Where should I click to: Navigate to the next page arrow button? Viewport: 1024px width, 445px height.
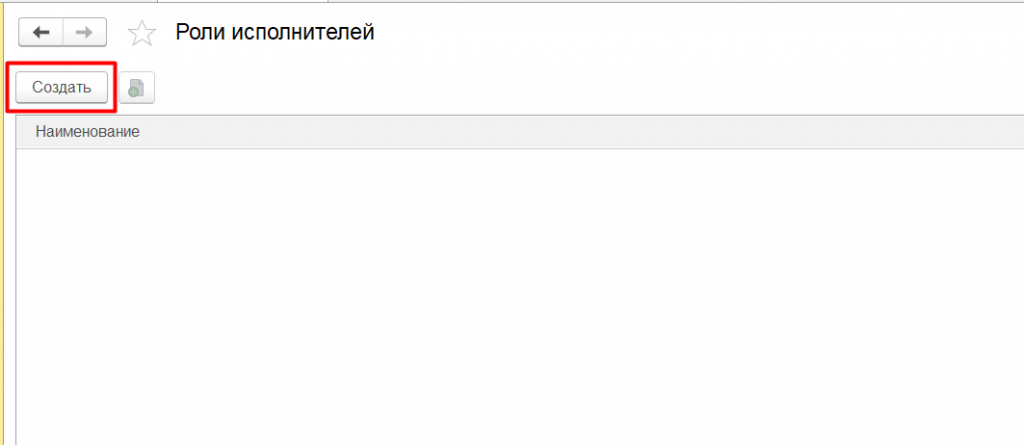click(85, 33)
